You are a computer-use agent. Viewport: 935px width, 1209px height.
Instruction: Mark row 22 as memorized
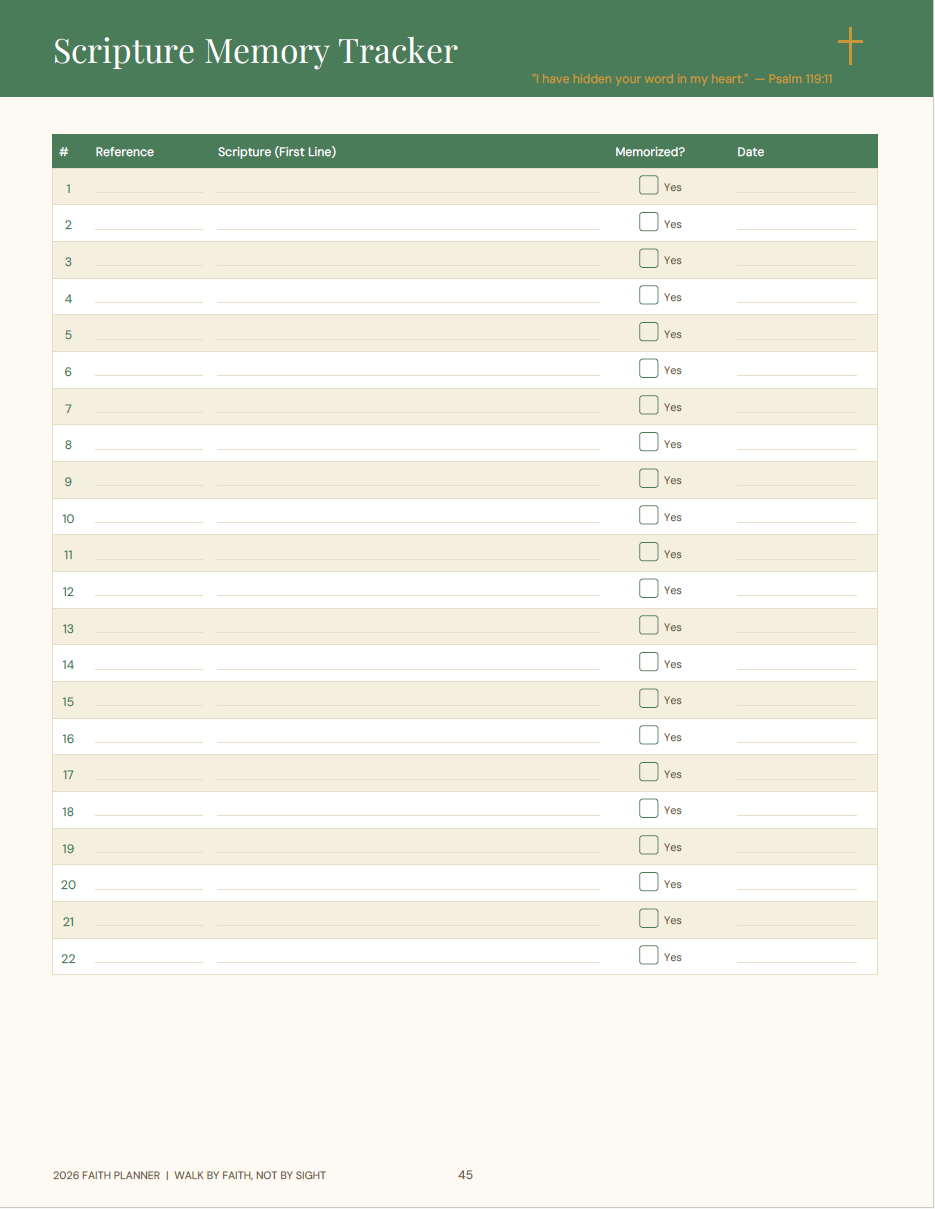pyautogui.click(x=649, y=955)
